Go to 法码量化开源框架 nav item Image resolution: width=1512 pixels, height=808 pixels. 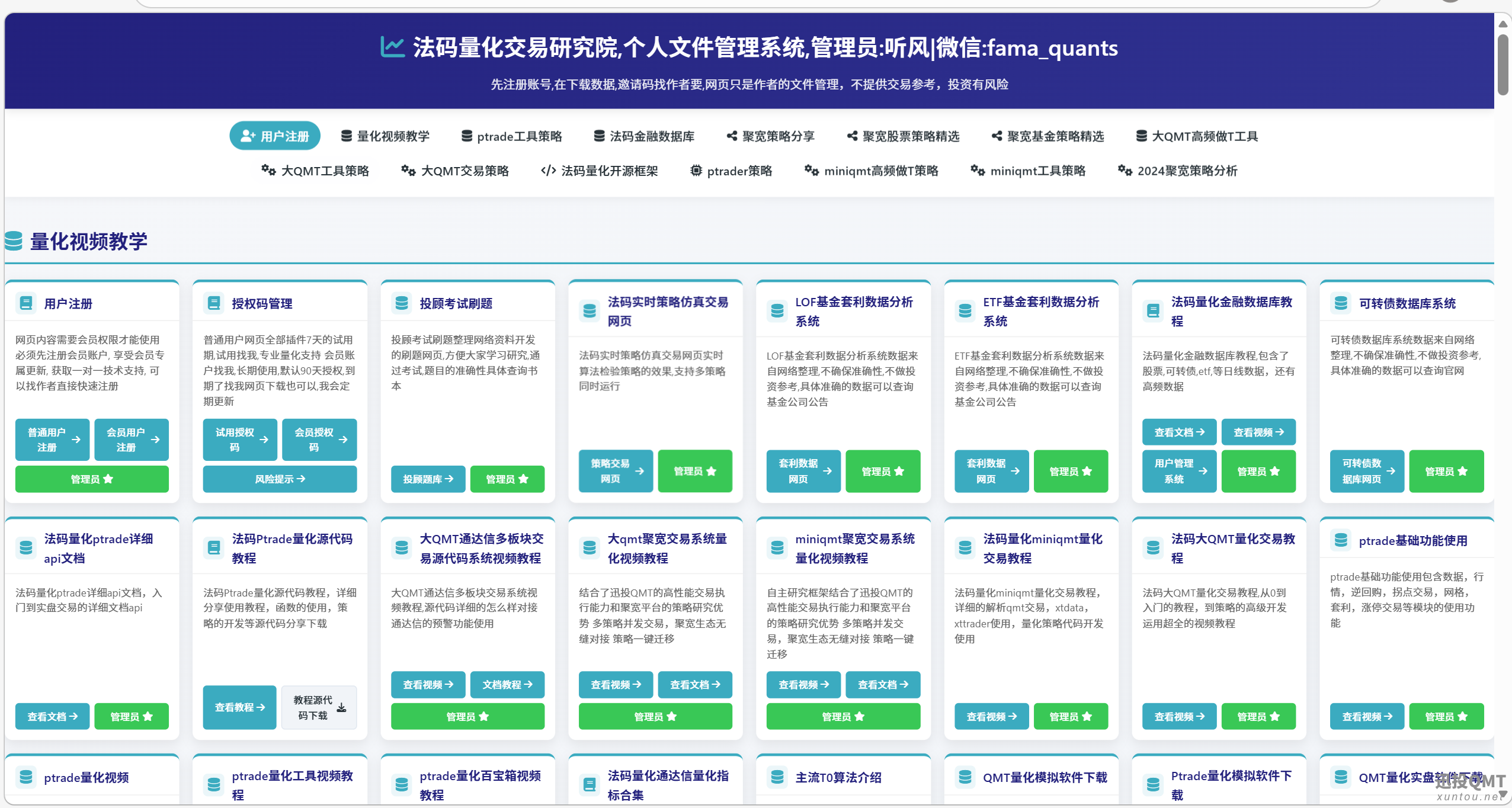coord(600,171)
